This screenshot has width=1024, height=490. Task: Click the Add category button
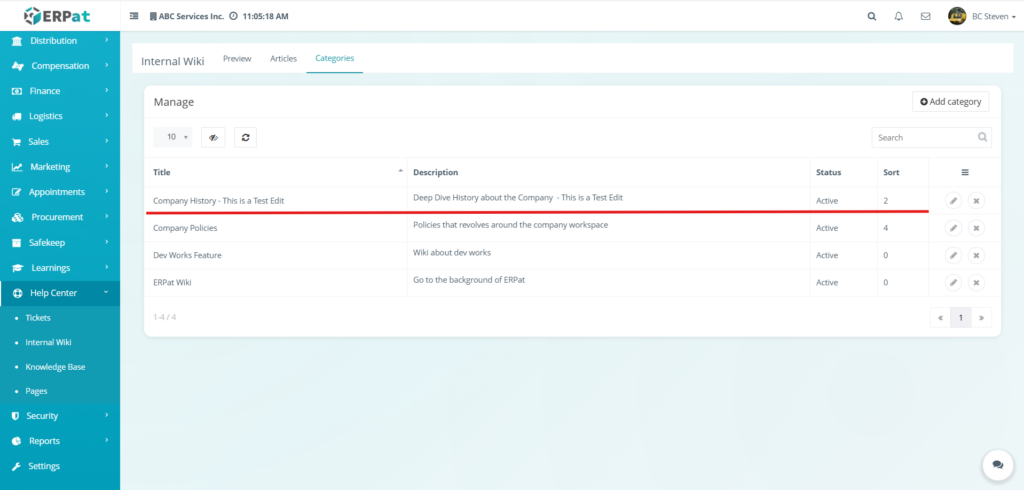(x=950, y=102)
